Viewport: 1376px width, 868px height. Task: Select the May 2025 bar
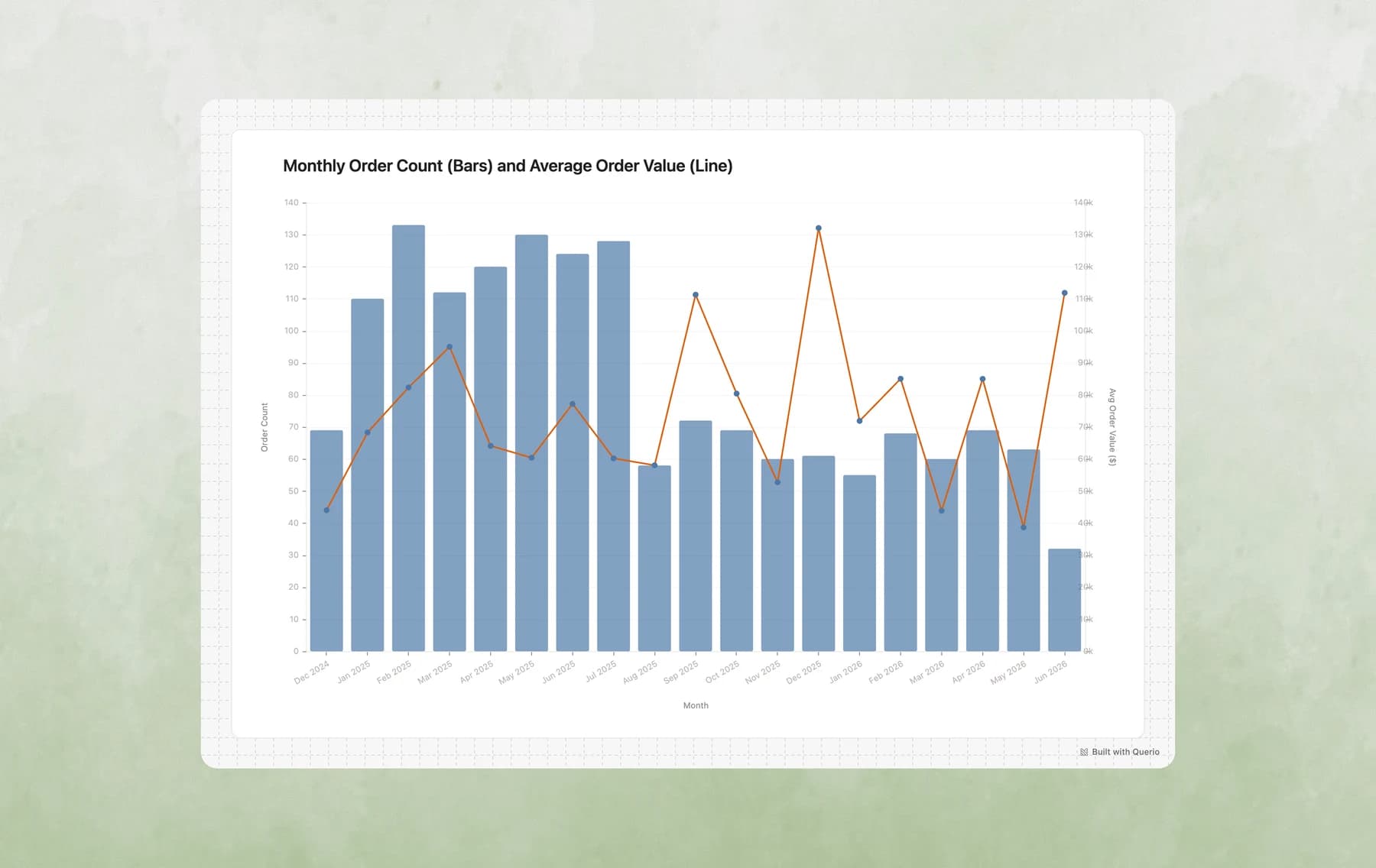pyautogui.click(x=531, y=443)
